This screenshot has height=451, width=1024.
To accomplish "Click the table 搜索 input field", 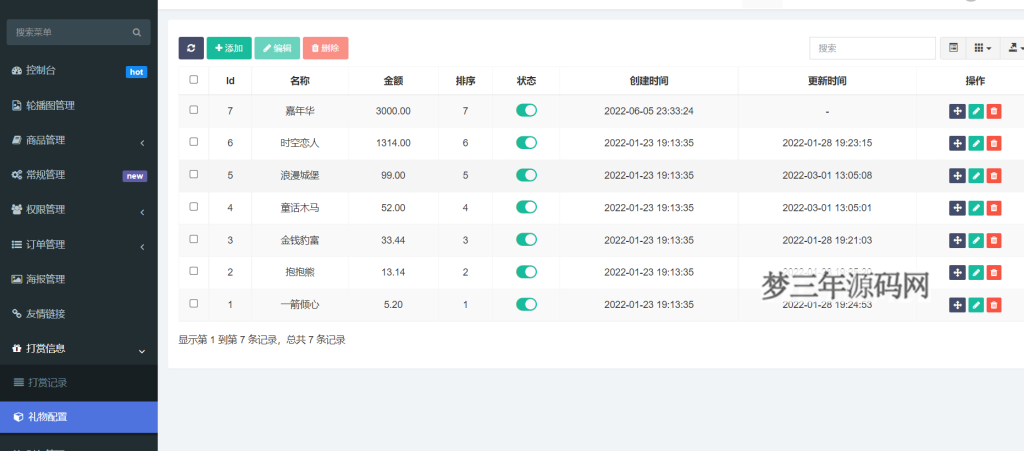I will coord(872,48).
